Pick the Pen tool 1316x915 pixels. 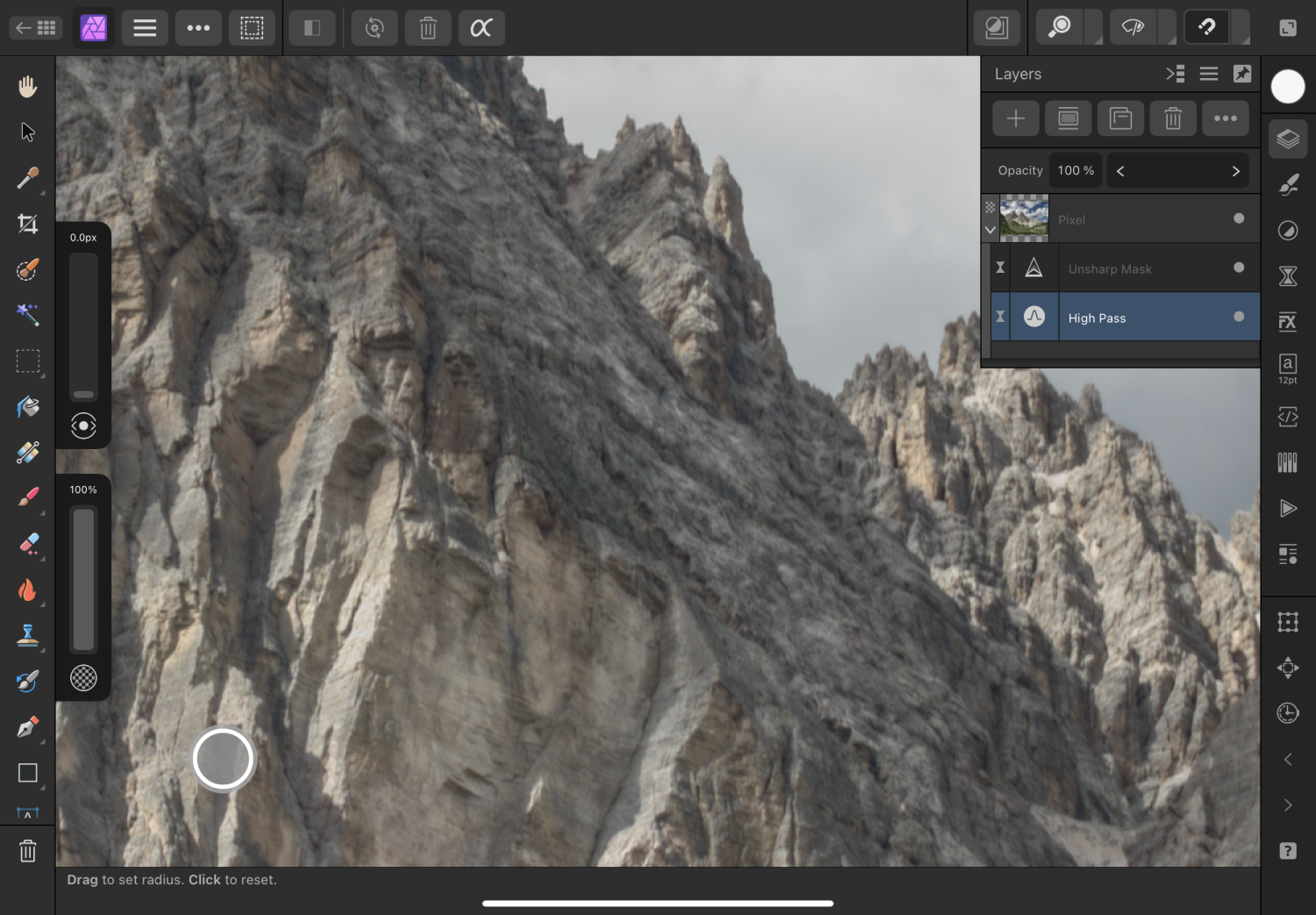tap(27, 727)
